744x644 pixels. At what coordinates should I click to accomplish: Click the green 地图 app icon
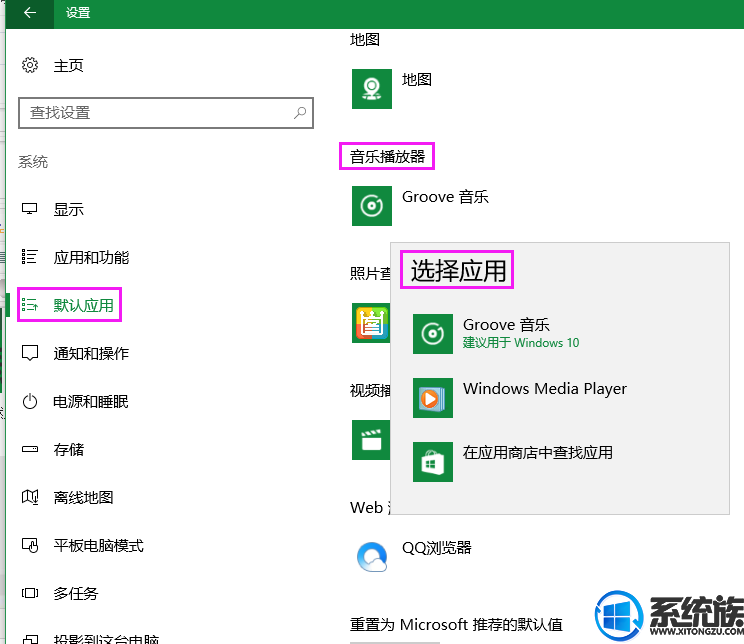[372, 89]
